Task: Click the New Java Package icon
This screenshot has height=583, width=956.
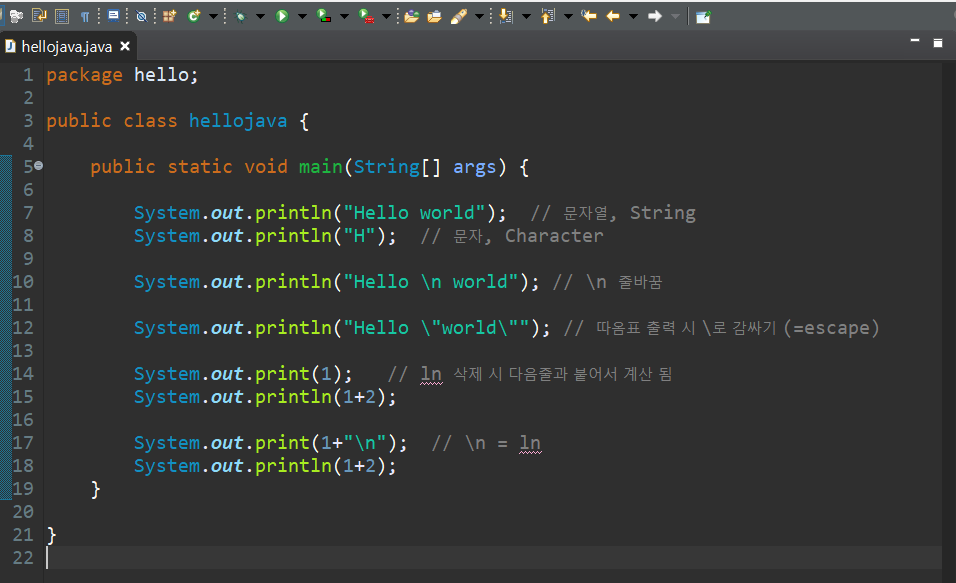Action: (x=169, y=16)
